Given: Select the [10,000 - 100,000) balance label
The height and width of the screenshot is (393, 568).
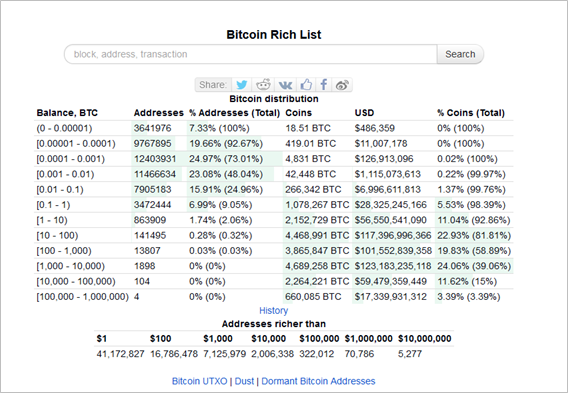Looking at the screenshot, I should 76,281.
